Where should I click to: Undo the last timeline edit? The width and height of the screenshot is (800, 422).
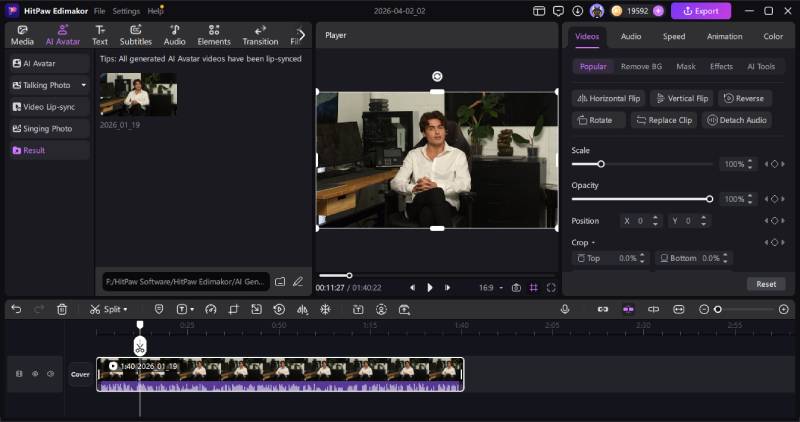pyautogui.click(x=16, y=309)
